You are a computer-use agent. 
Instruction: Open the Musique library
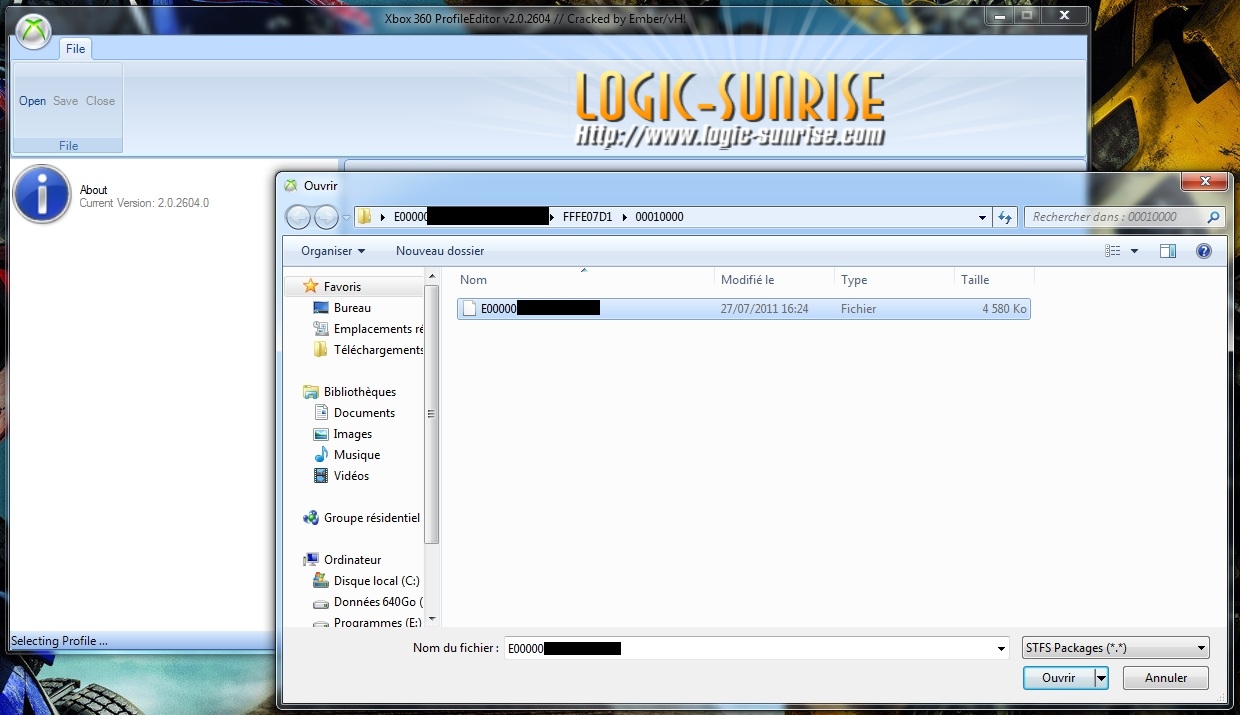pyautogui.click(x=357, y=455)
